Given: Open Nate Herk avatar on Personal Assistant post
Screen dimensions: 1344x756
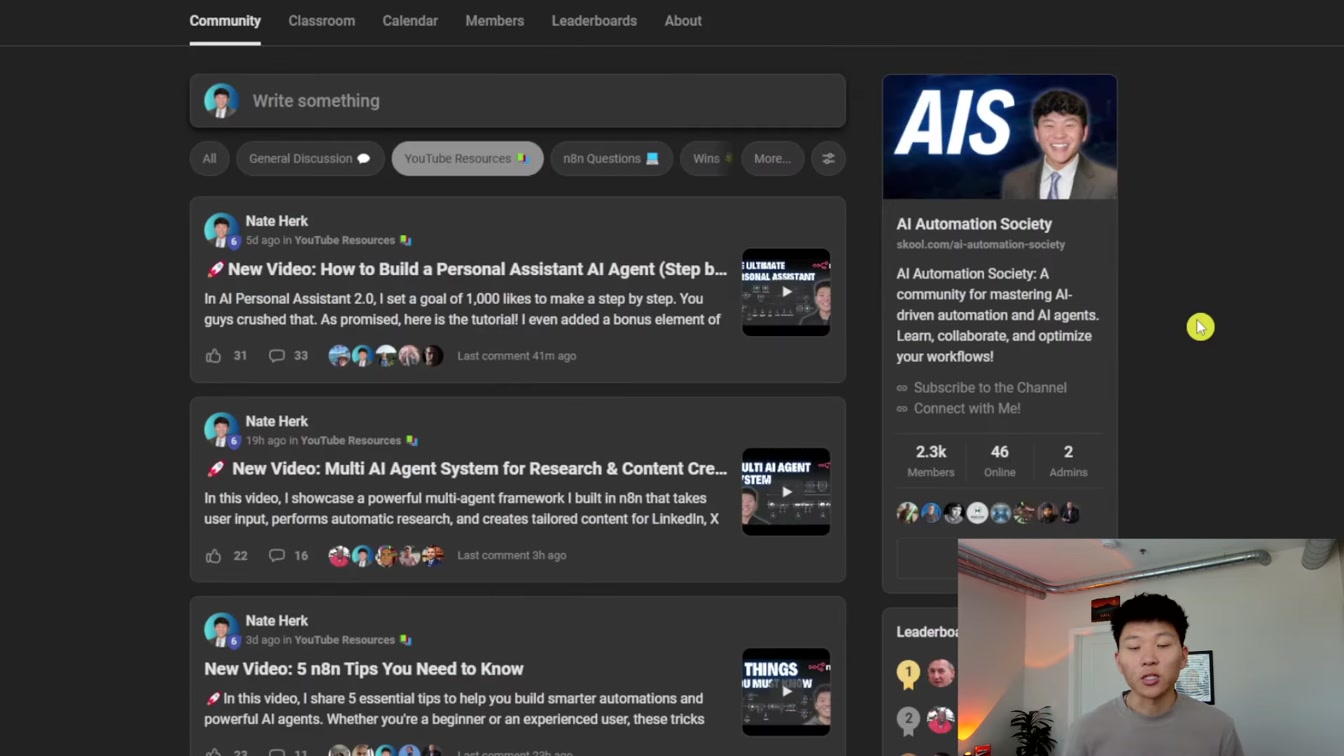Looking at the screenshot, I should (x=221, y=230).
